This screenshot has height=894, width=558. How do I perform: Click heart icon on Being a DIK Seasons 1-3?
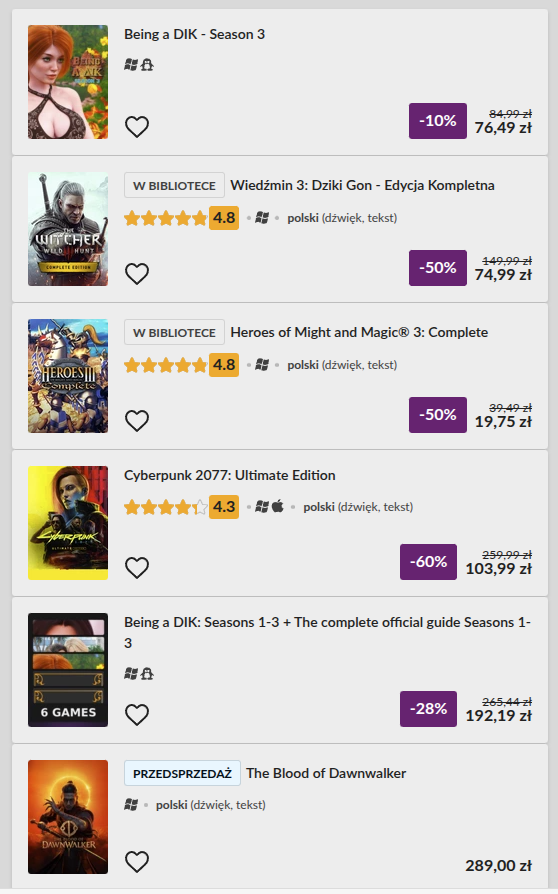(137, 715)
